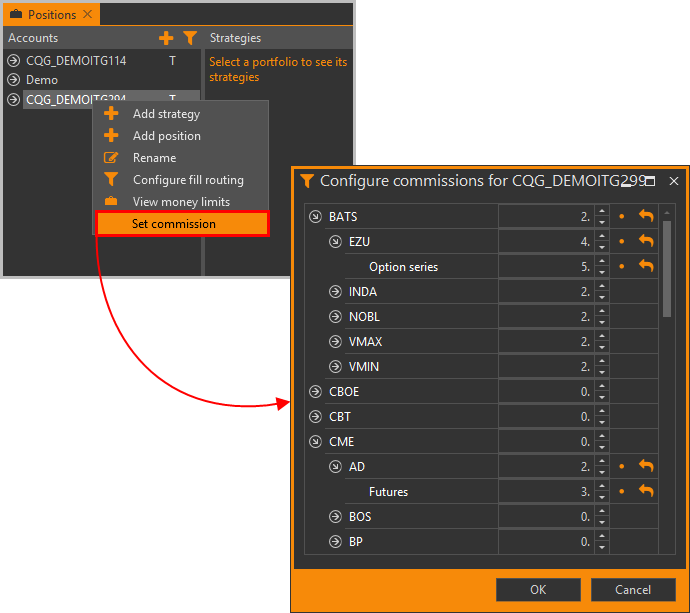
Task: Expand the VMIN node
Action: 335,367
